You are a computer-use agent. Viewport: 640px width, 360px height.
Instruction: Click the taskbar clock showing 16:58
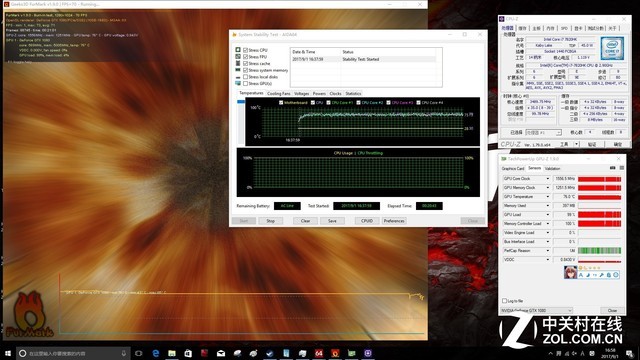coord(610,353)
